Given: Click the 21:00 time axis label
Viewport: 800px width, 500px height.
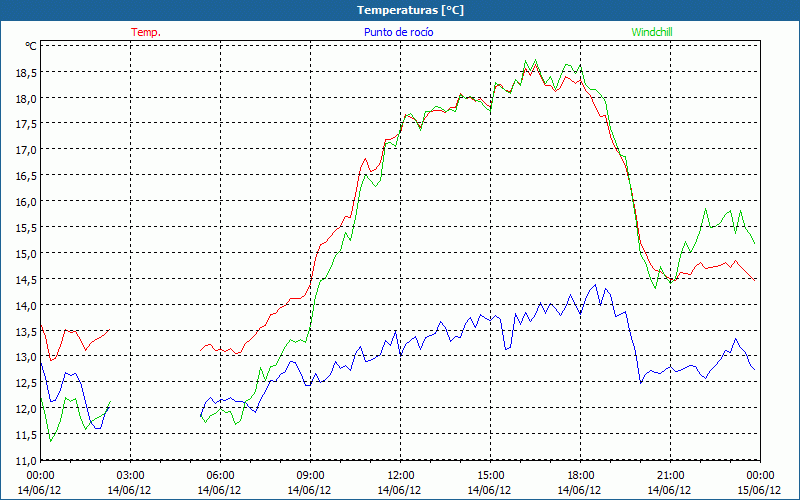Looking at the screenshot, I should (x=670, y=476).
